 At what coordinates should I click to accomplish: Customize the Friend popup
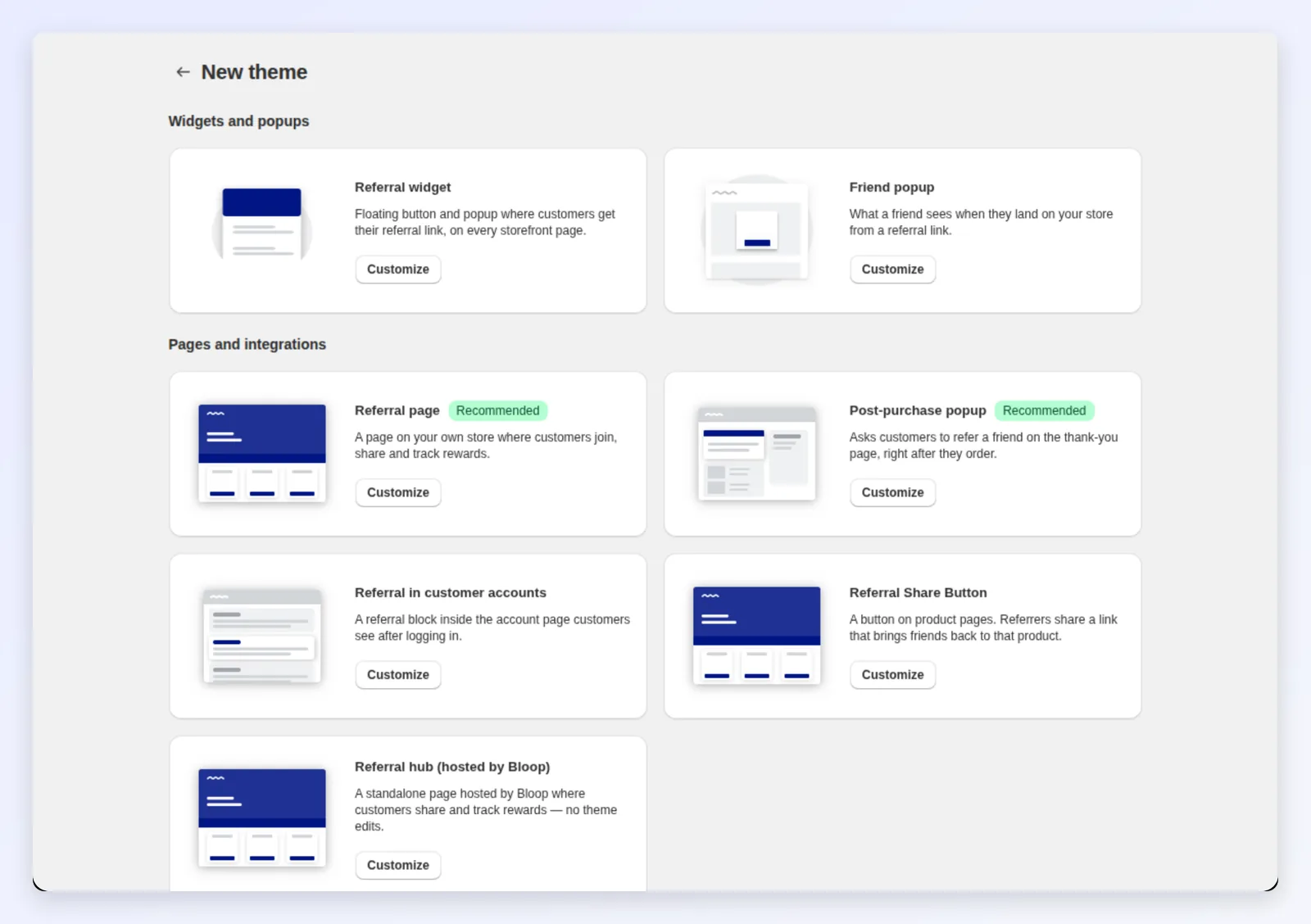892,269
